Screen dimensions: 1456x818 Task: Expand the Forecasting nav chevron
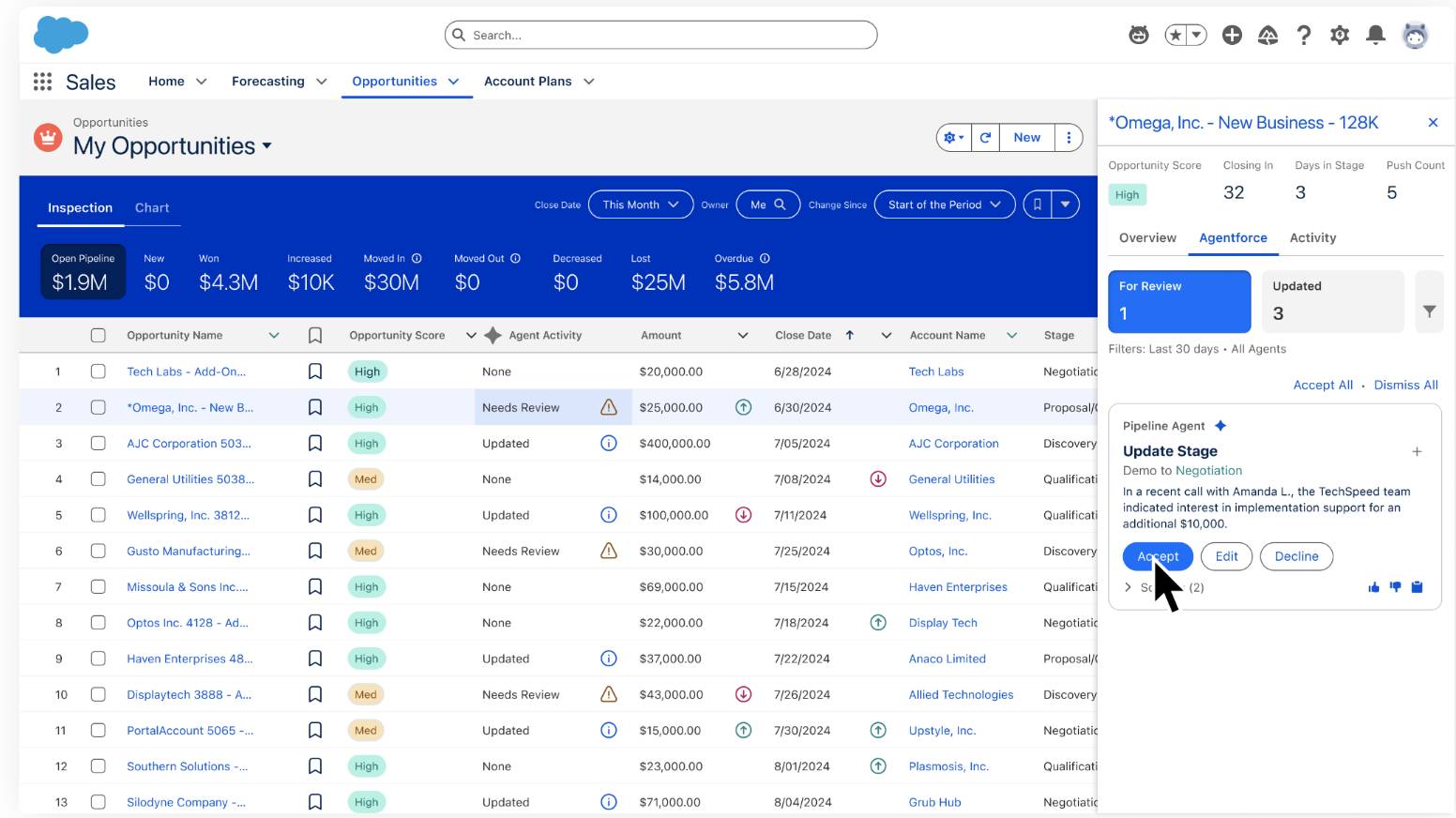coord(321,82)
